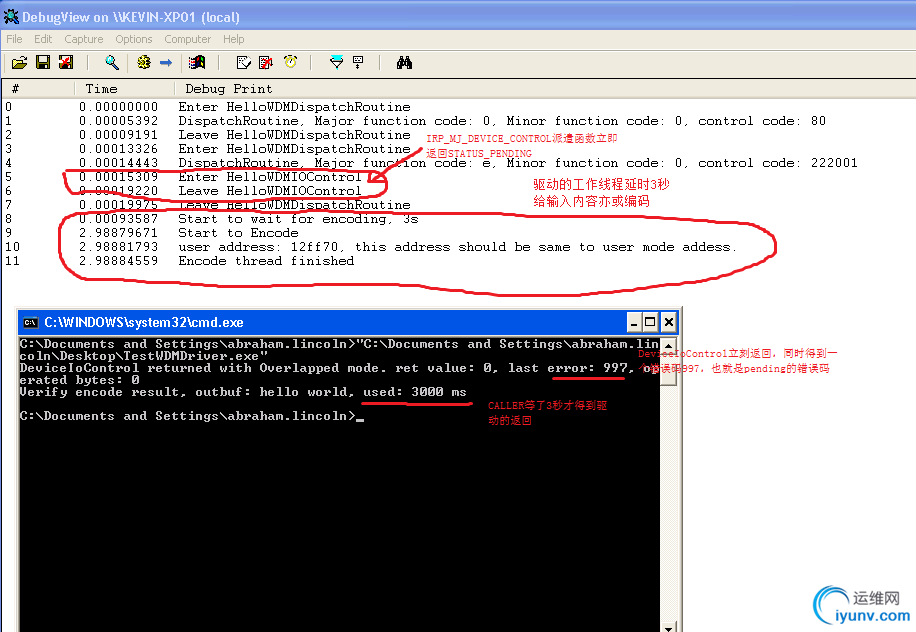Open the Computer menu

click(188, 39)
